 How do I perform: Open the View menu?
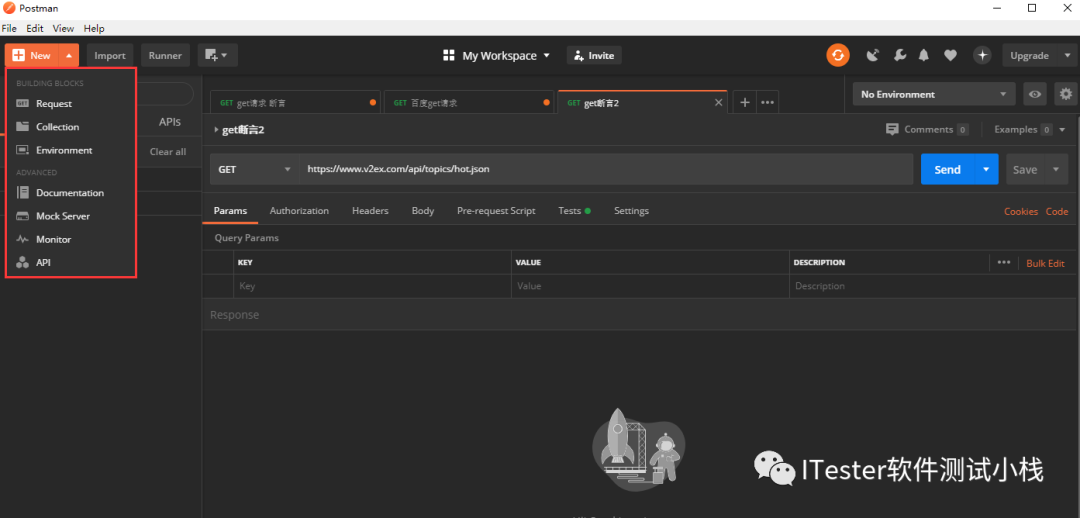[63, 28]
